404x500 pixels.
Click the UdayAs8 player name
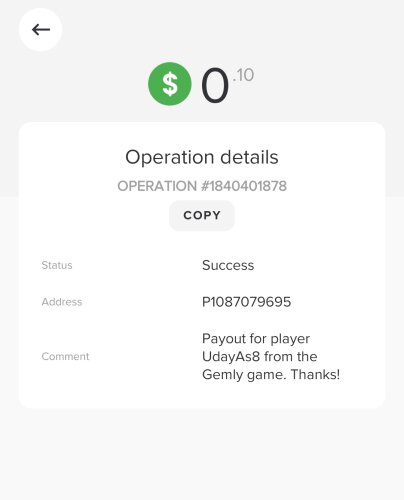231,357
